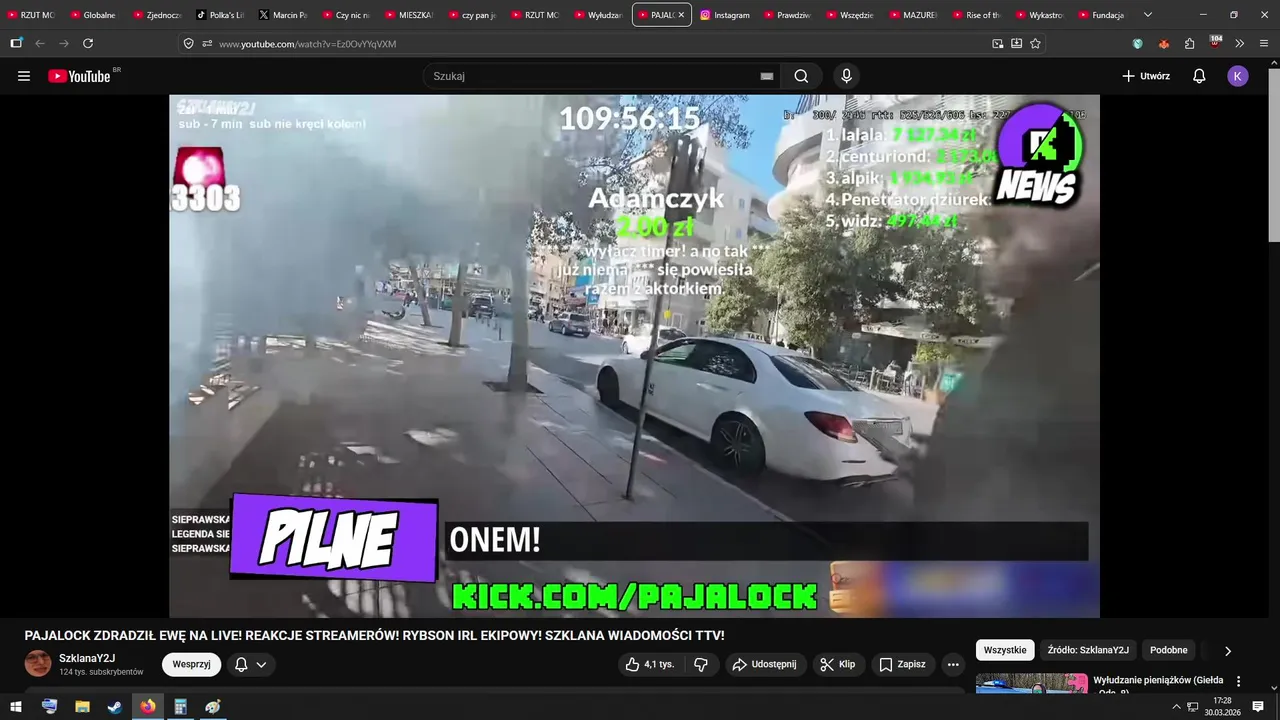Image resolution: width=1280 pixels, height=720 pixels.
Task: Open File Explorer from taskbar
Action: [x=82, y=707]
